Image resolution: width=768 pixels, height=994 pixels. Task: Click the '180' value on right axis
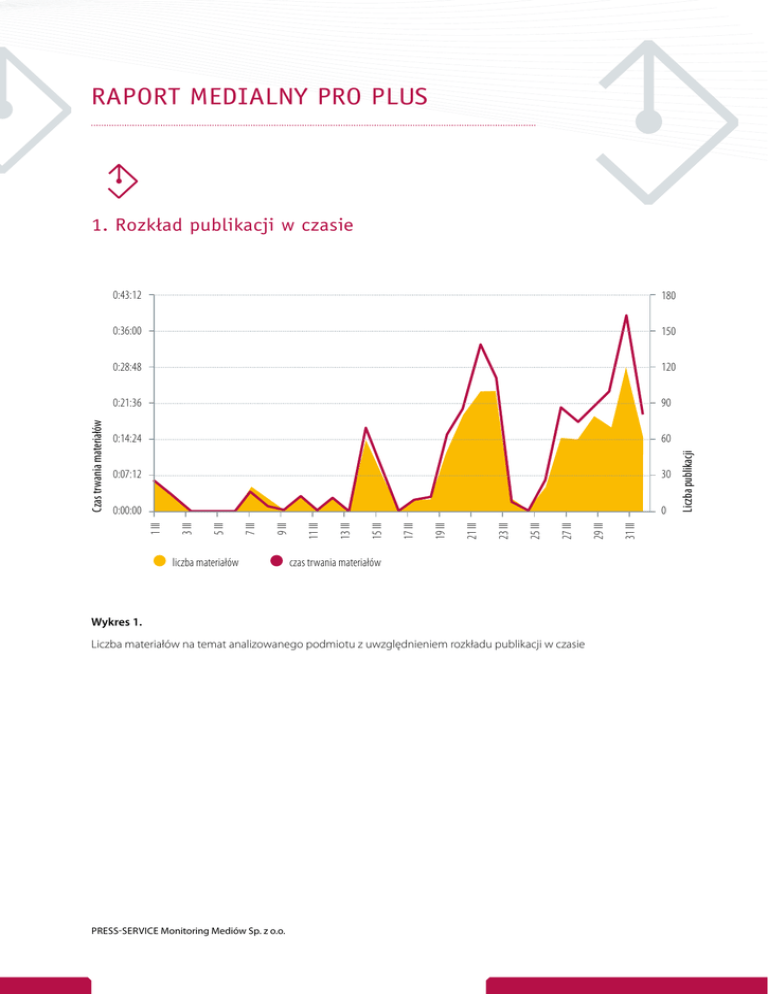tap(656, 296)
